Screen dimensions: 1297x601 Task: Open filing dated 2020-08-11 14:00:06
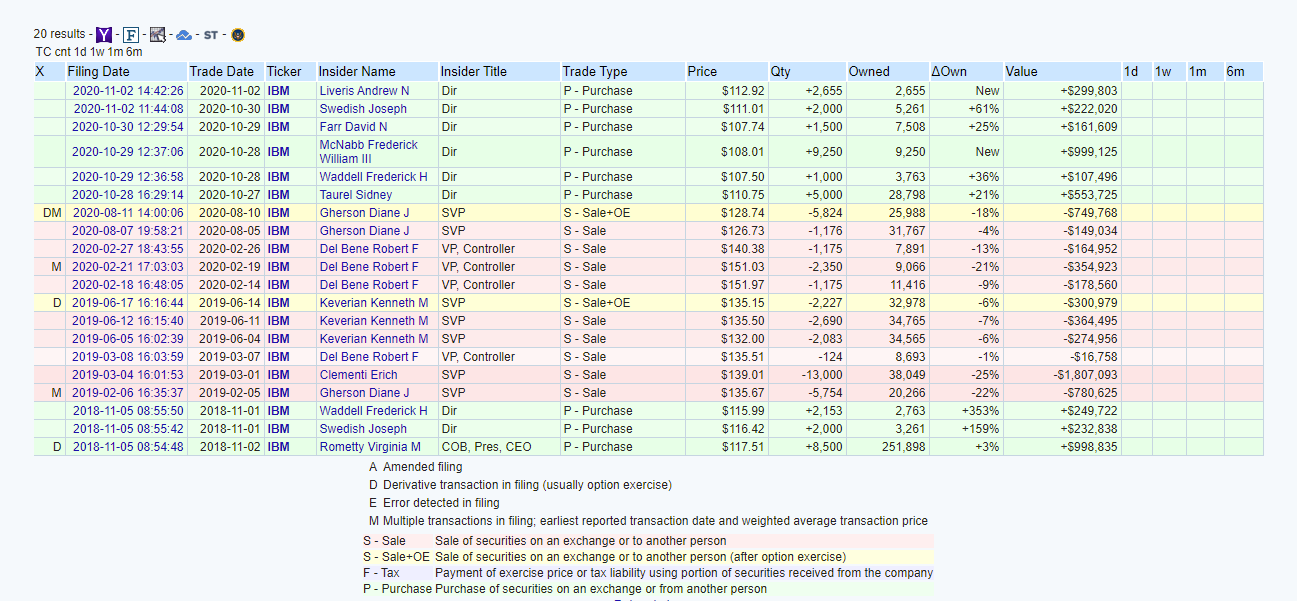[128, 213]
